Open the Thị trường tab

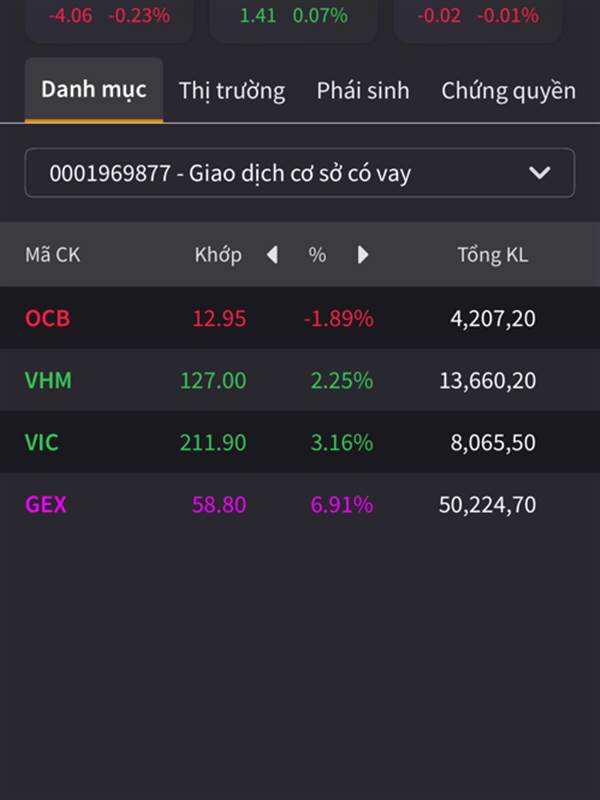(x=232, y=90)
